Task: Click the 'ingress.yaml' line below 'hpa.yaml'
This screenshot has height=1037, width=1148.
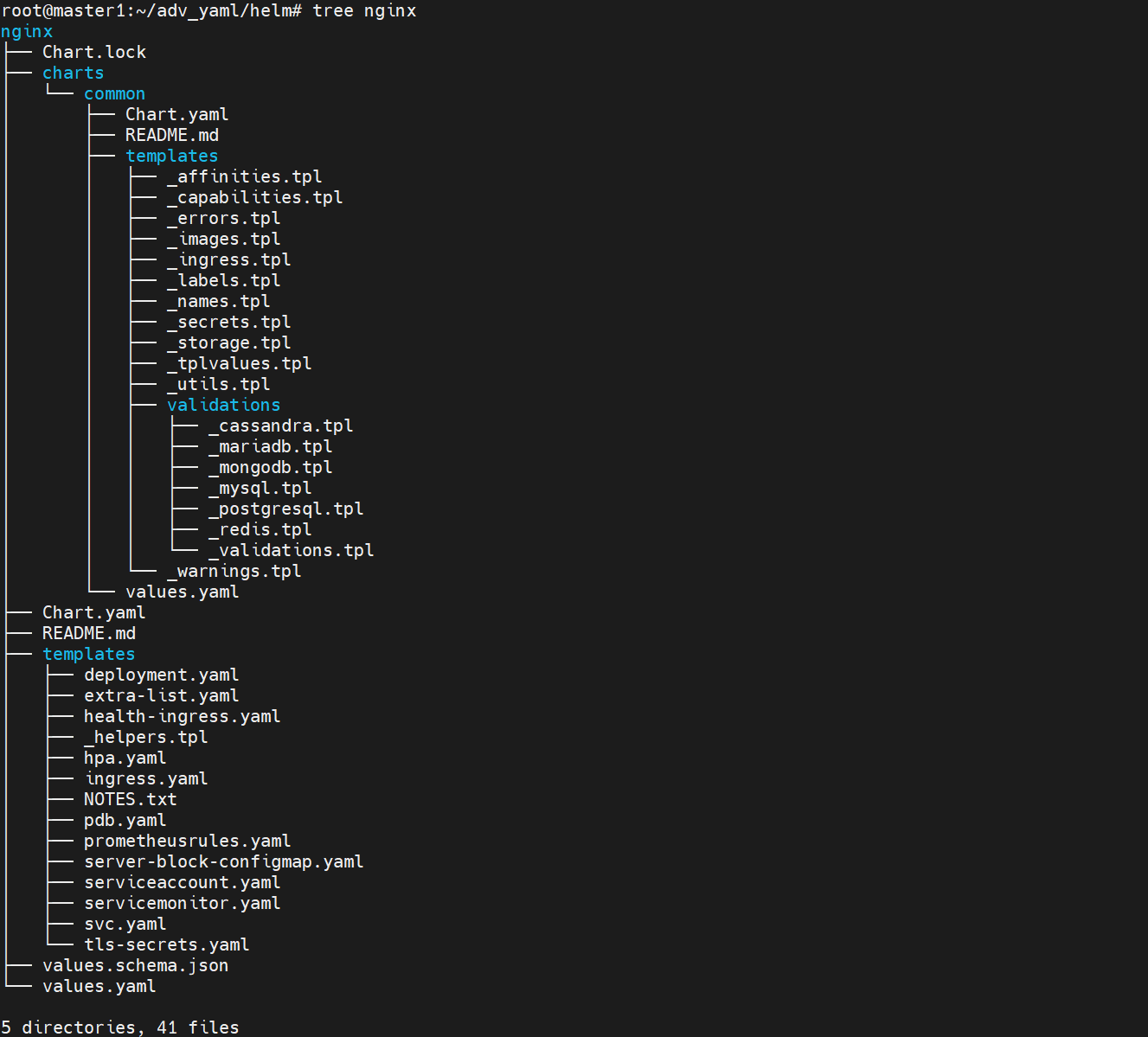Action: tap(145, 778)
